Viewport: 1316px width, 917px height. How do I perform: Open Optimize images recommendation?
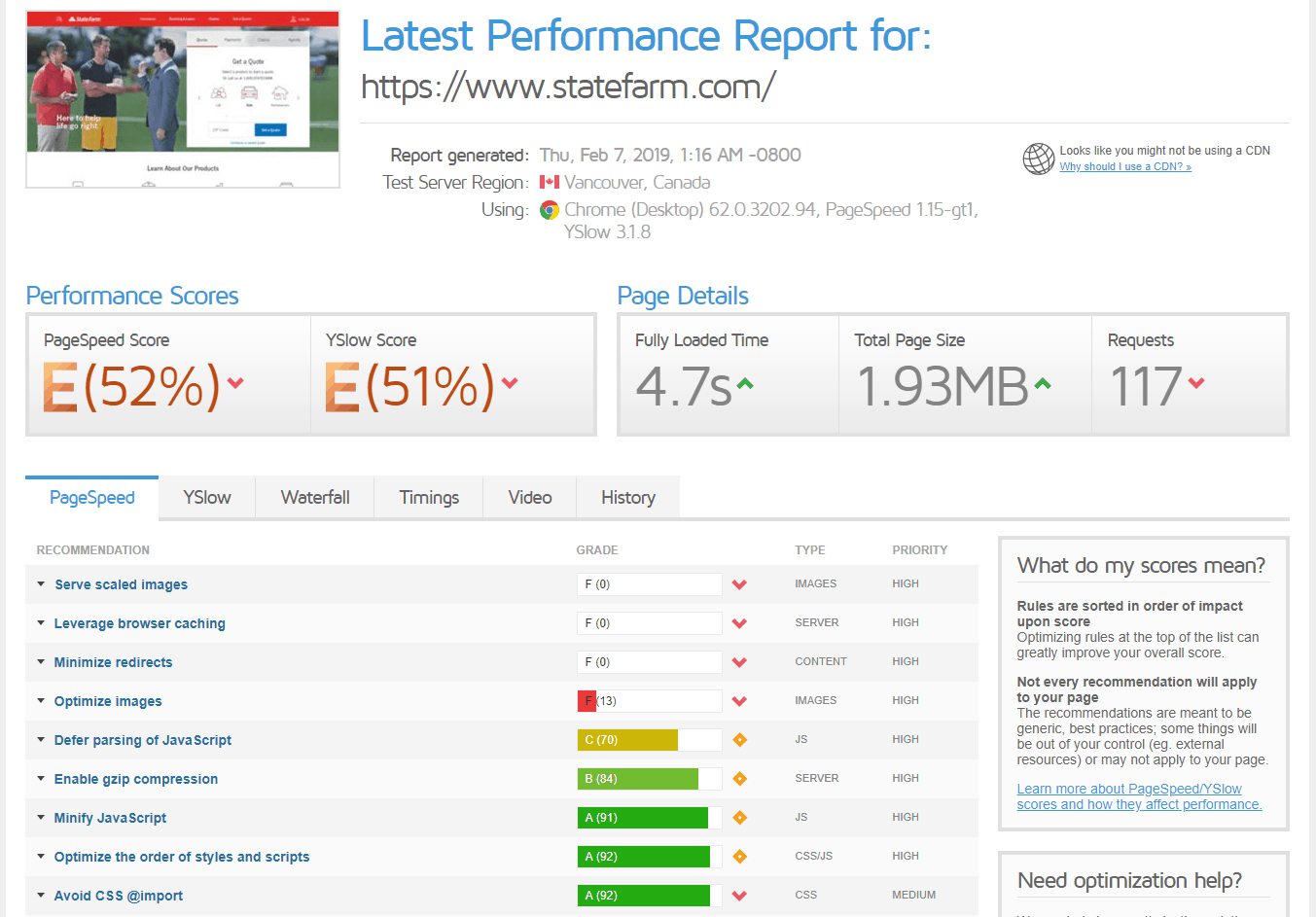(108, 701)
